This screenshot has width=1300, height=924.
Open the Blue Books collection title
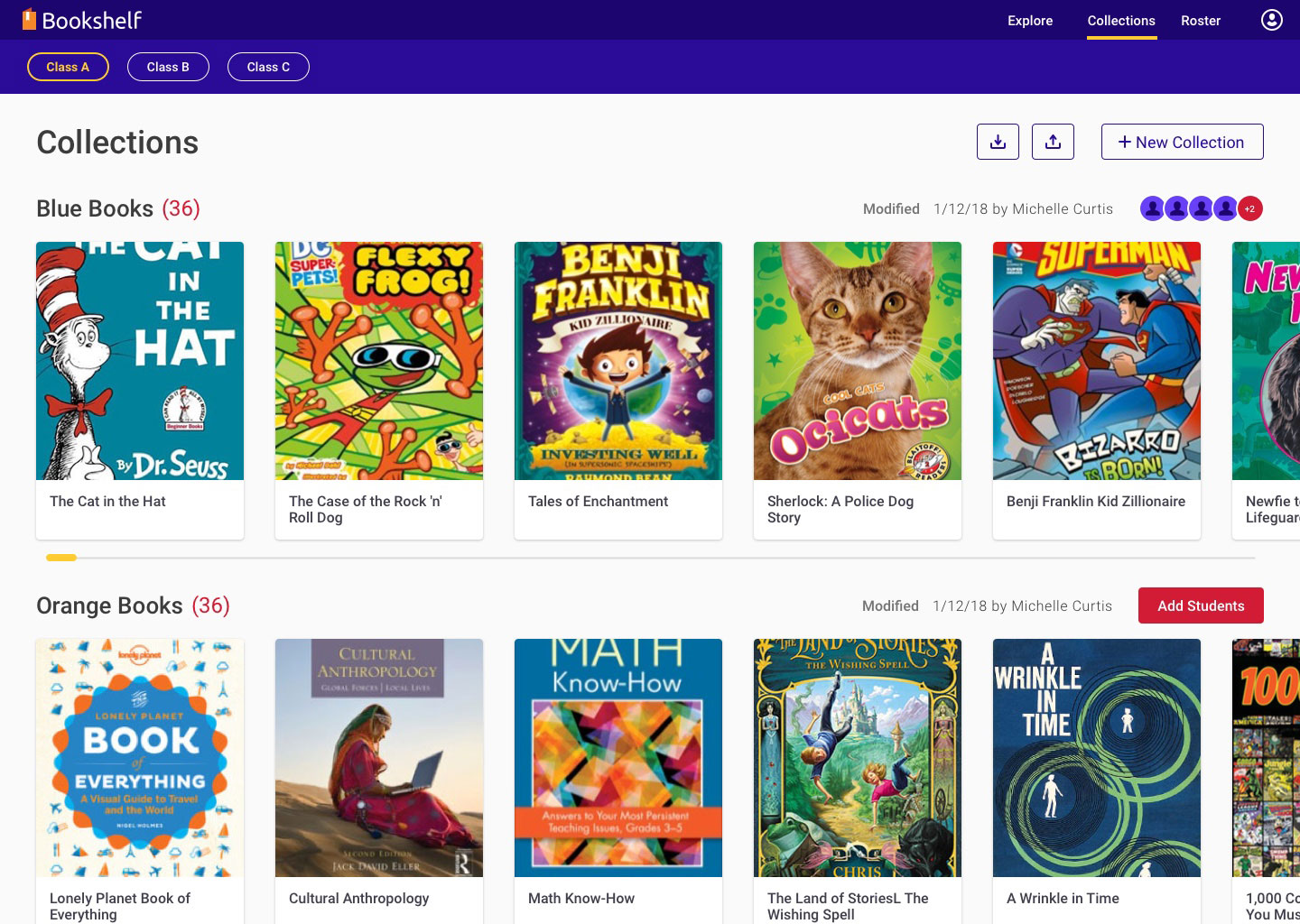(x=95, y=208)
